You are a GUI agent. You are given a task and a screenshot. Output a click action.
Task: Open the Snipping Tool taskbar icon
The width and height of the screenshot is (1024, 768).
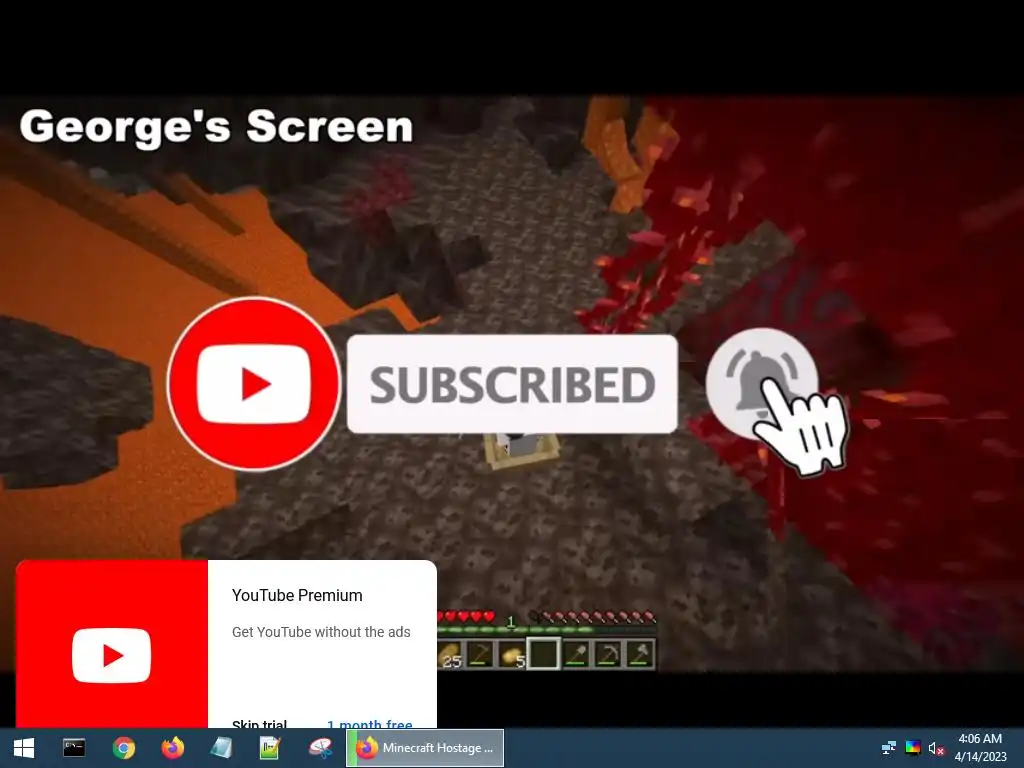[320, 748]
